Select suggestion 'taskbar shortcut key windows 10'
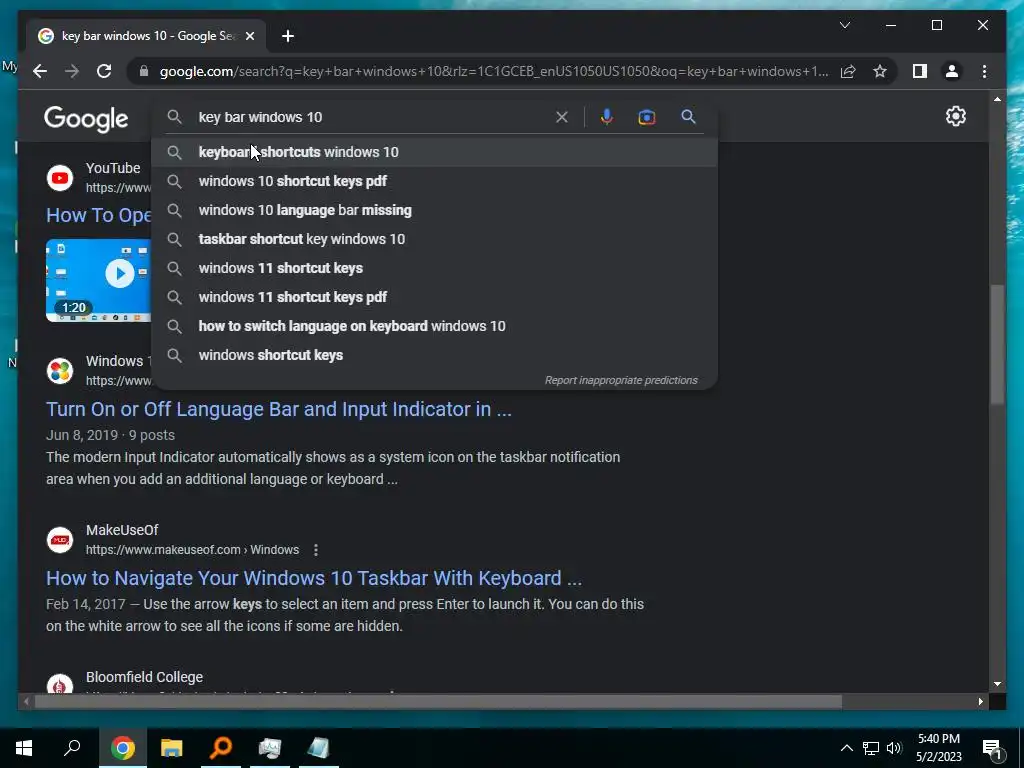Screen dimensions: 1024x768 [434, 239]
